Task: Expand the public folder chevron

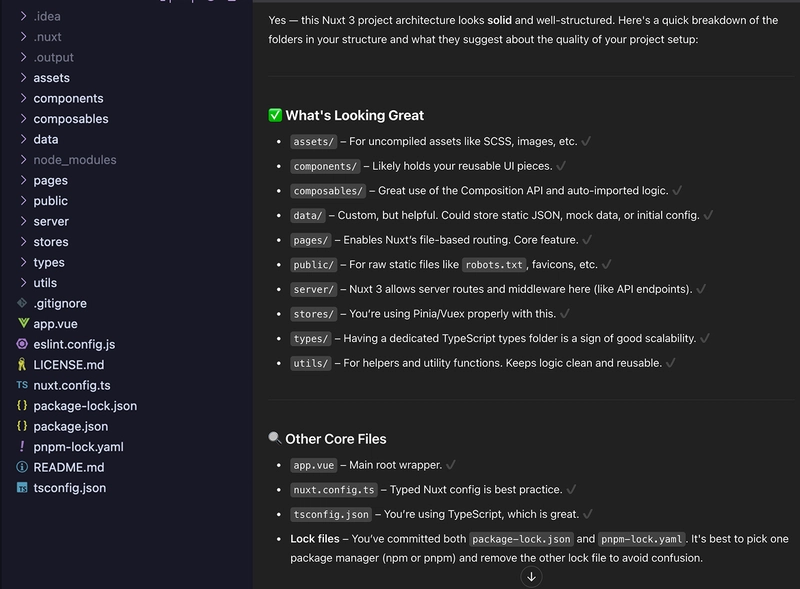Action: [x=23, y=201]
